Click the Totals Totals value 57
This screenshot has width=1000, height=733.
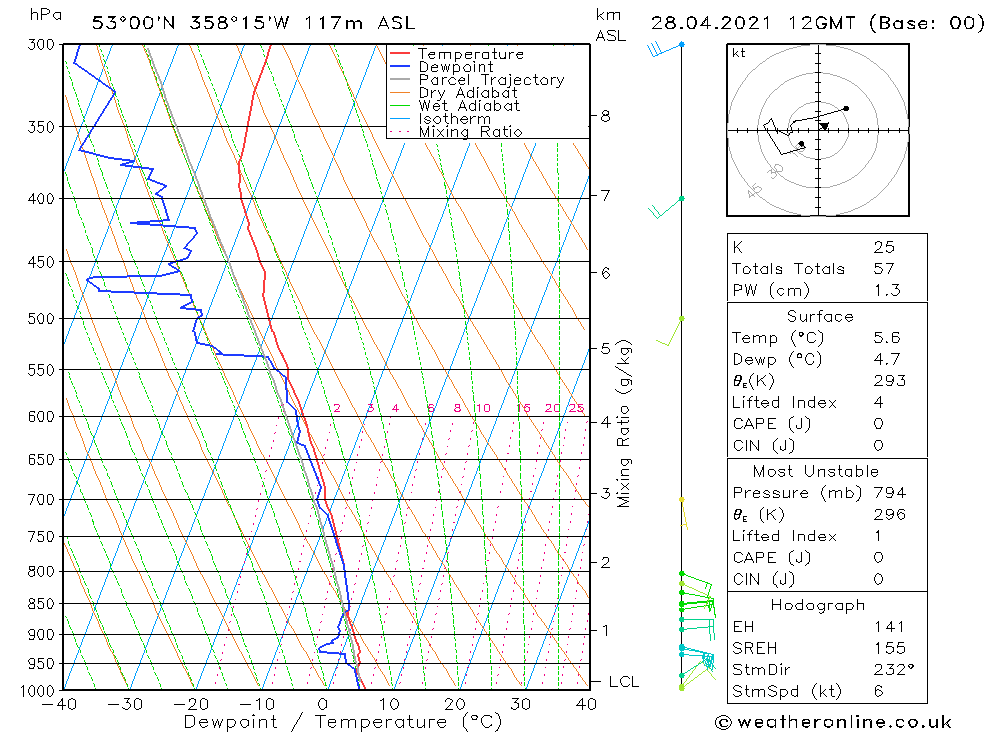[x=884, y=269]
